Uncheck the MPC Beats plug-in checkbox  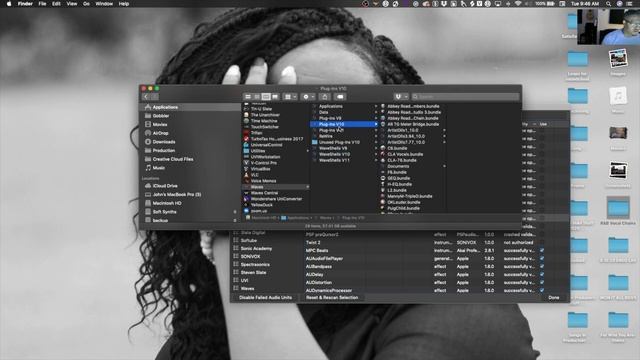coord(542,251)
